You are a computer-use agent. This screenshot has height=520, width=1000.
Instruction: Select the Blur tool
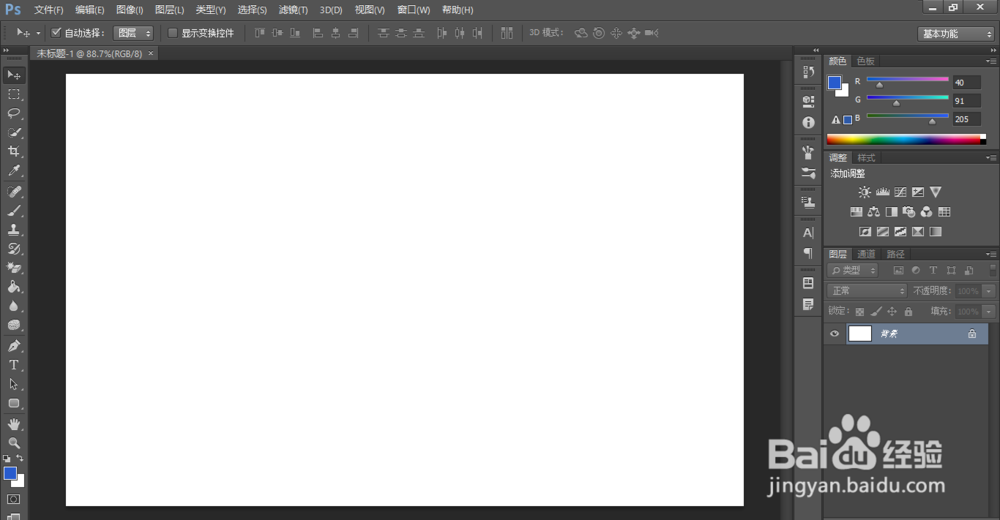coord(13,306)
